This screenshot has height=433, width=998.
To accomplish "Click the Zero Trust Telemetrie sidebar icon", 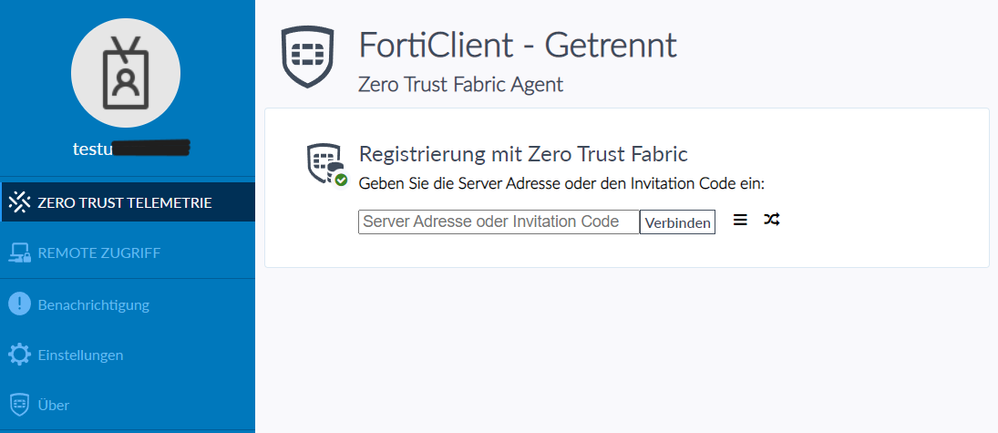I will click(20, 202).
